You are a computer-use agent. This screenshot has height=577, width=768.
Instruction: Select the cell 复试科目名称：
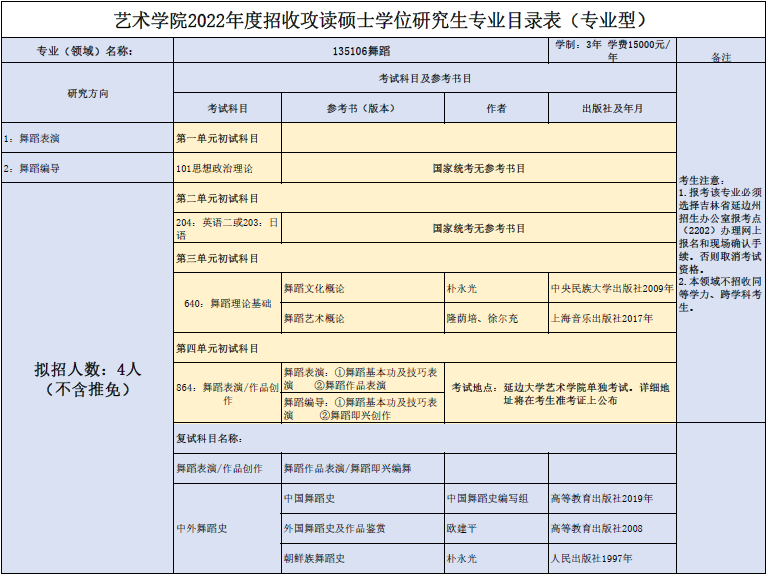coord(425,438)
